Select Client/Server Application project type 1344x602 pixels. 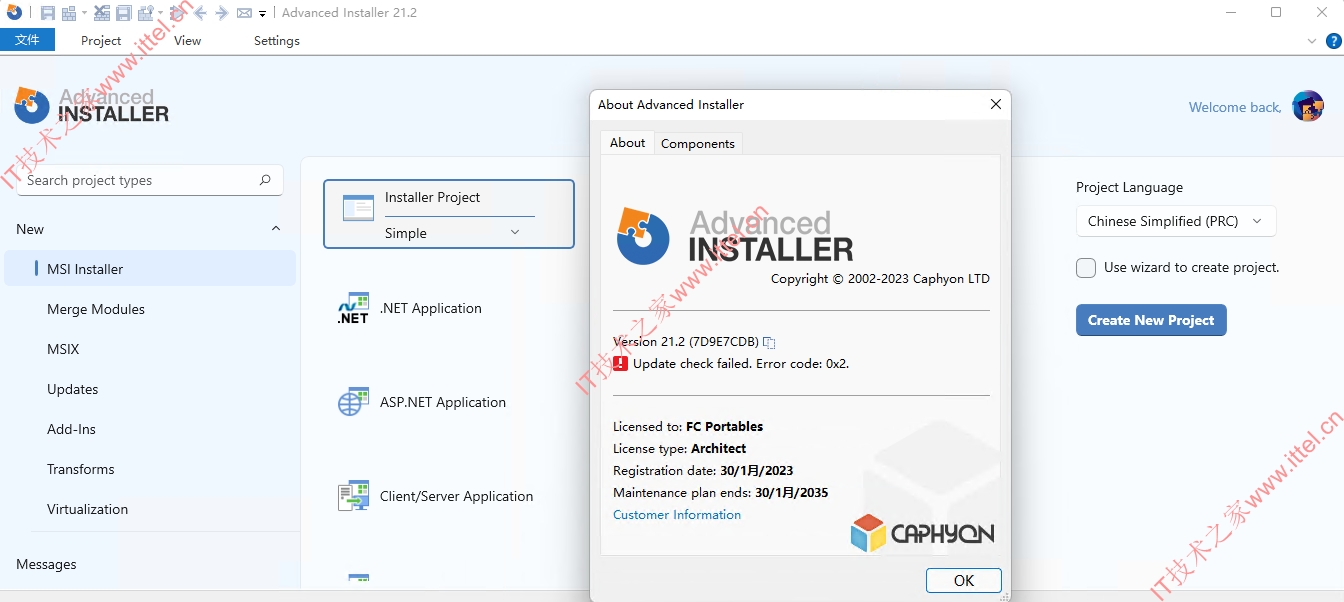coord(456,496)
